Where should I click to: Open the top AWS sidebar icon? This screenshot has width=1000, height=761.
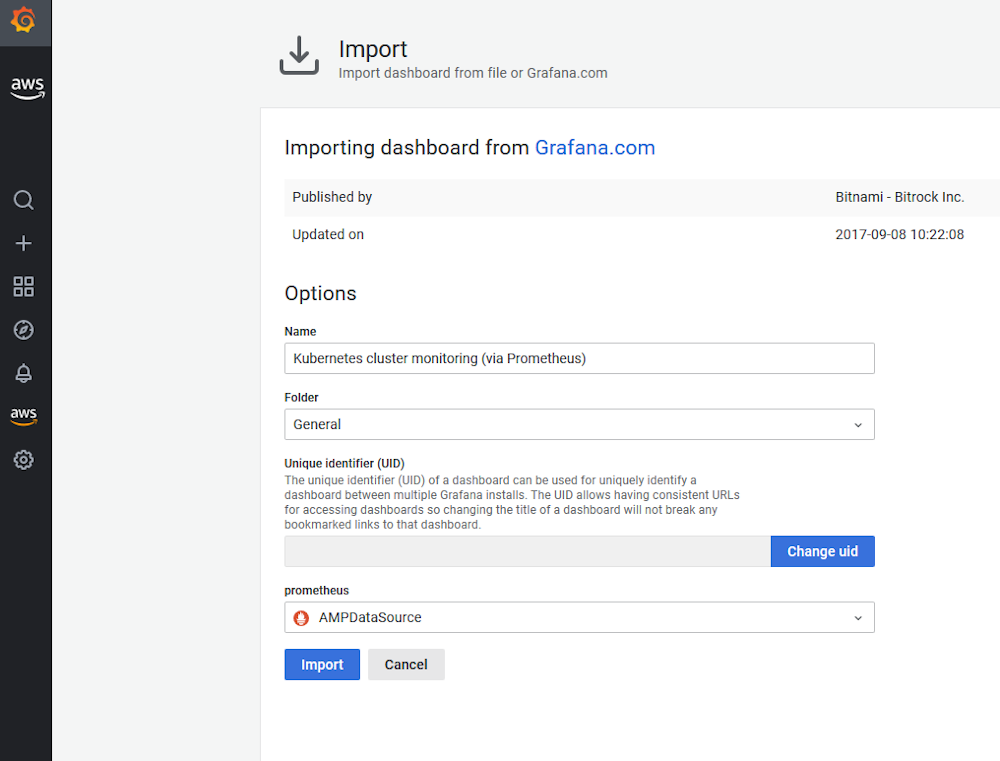(27, 88)
